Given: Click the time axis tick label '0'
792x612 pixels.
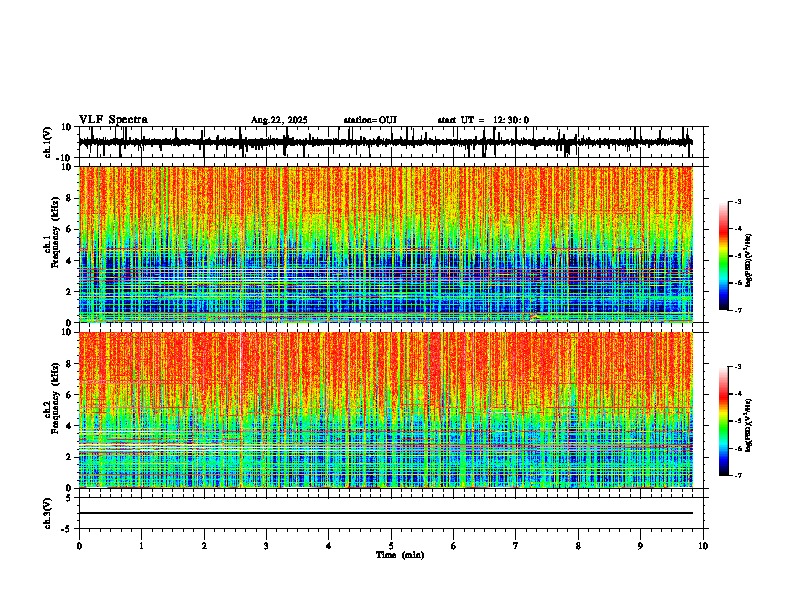Looking at the screenshot, I should (x=79, y=546).
